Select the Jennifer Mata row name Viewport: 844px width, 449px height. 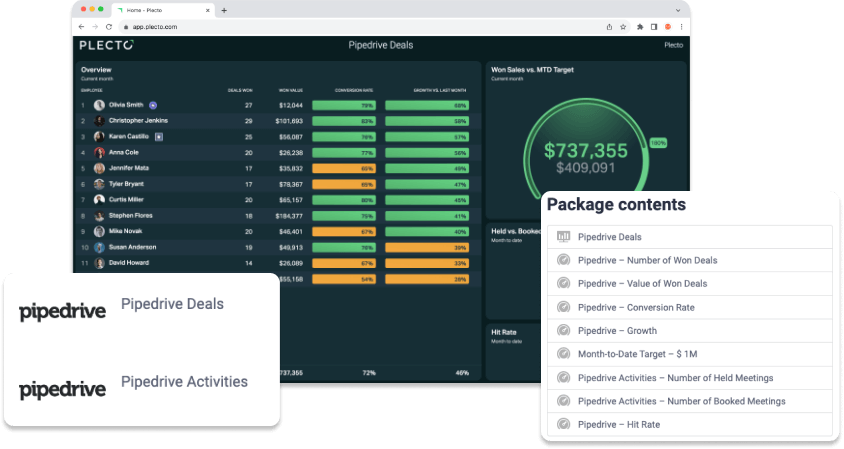129,168
